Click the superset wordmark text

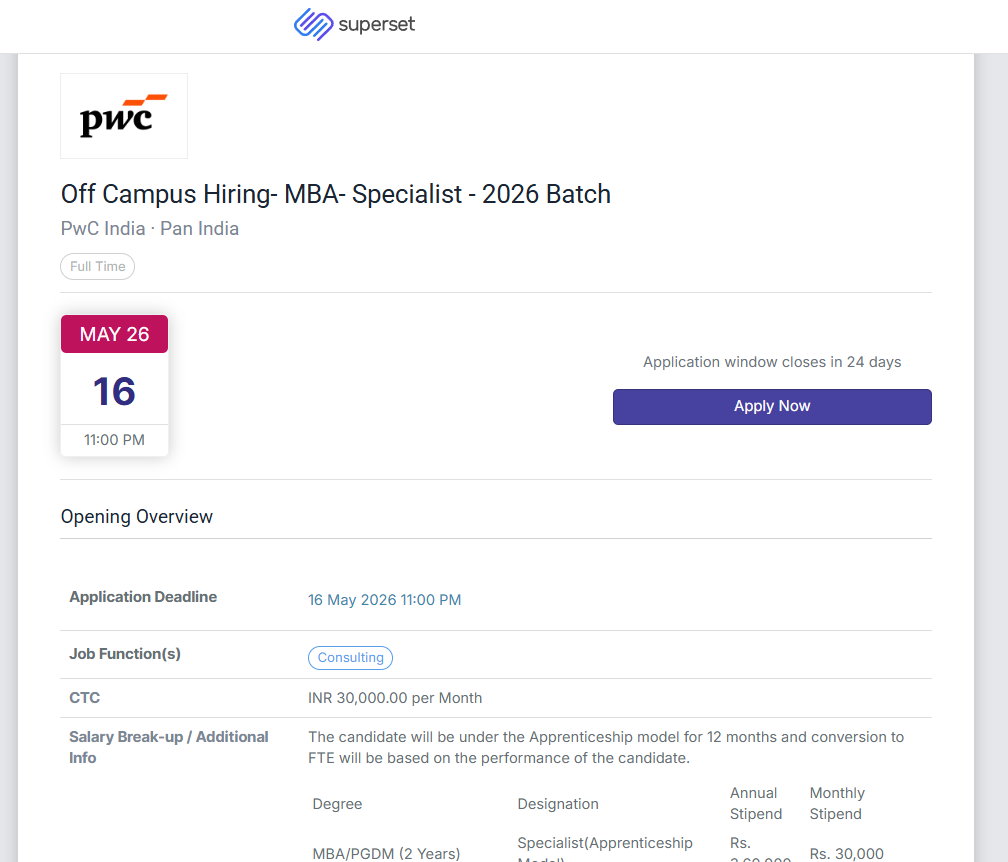coord(377,25)
